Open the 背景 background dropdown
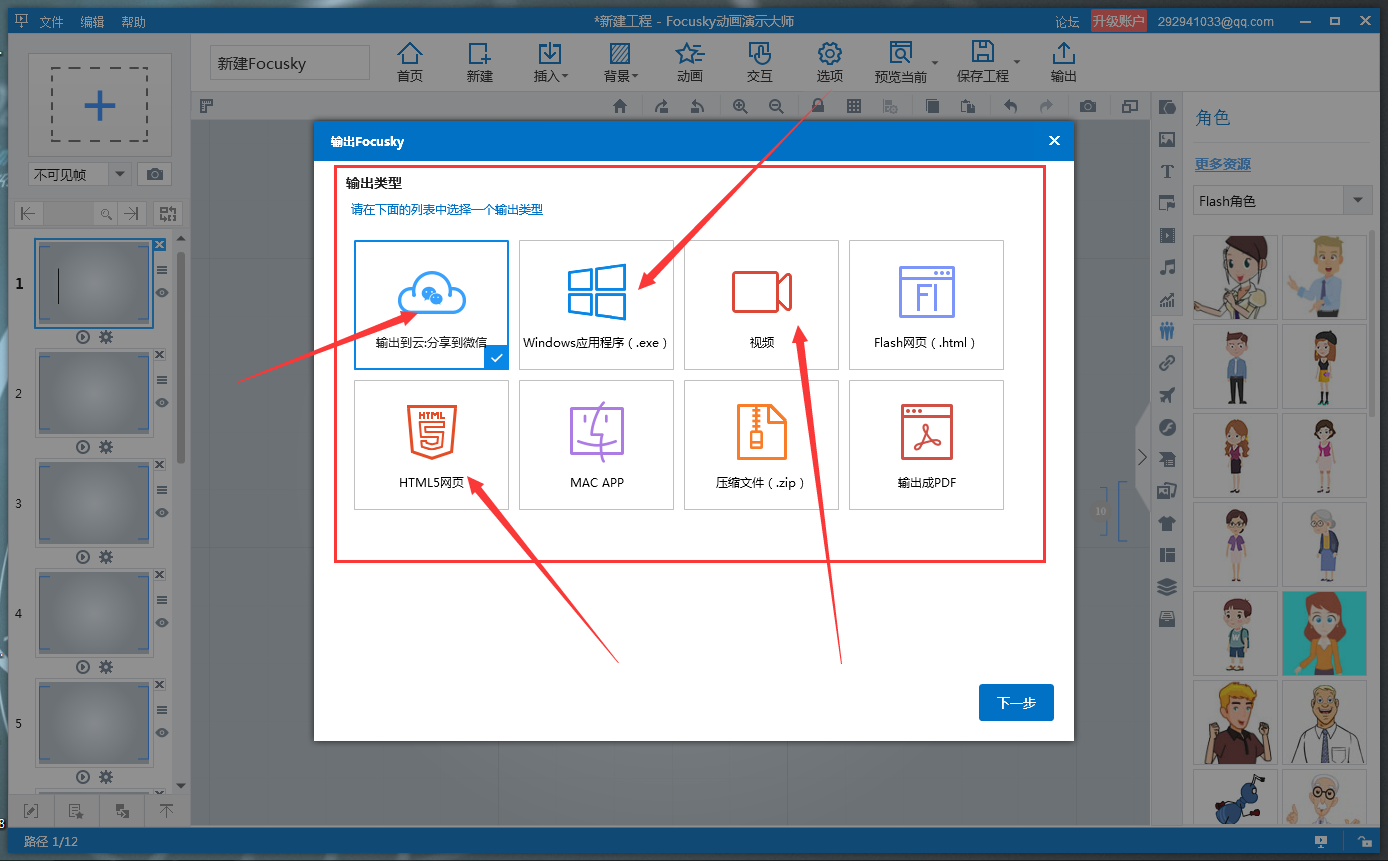1388x861 pixels. click(620, 62)
